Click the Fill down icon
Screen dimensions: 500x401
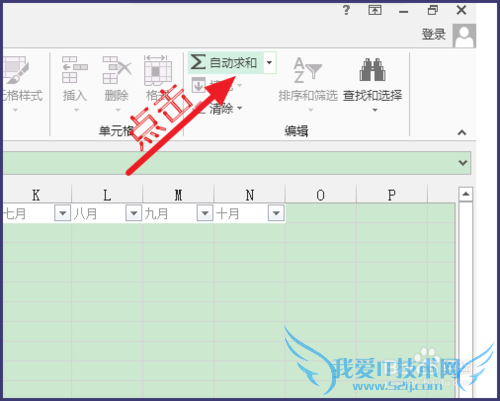coord(199,85)
